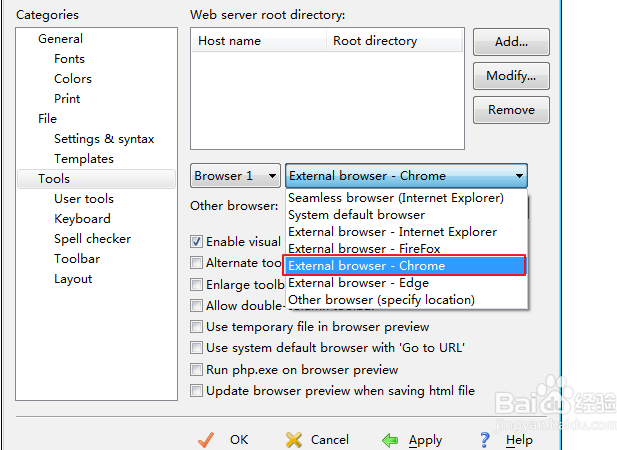Open Spell checker category in tree
617x450 pixels.
92,239
